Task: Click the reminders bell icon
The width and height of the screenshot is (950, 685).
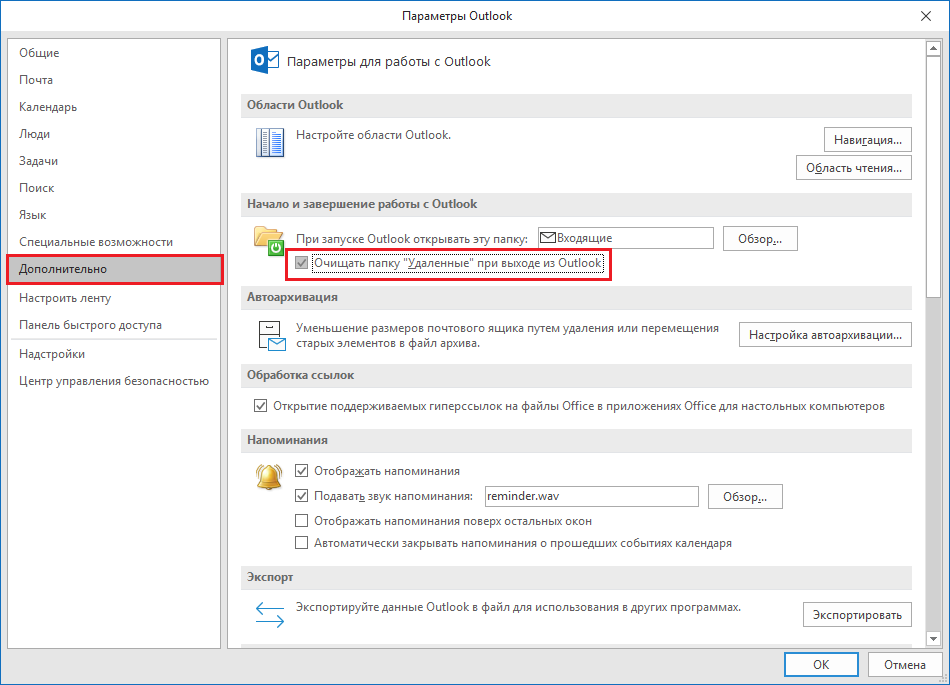Action: 269,477
